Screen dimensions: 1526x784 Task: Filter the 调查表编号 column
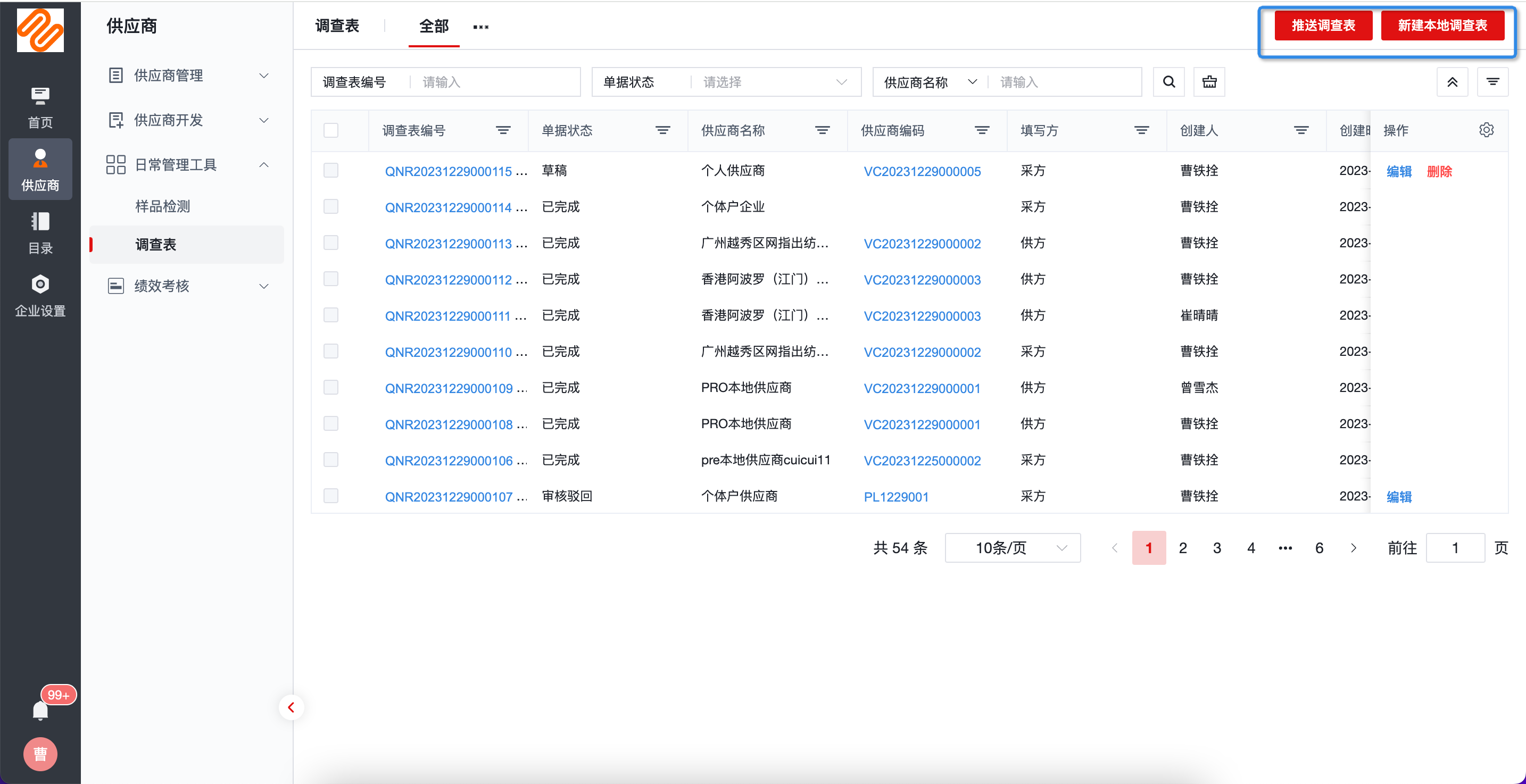[x=503, y=130]
